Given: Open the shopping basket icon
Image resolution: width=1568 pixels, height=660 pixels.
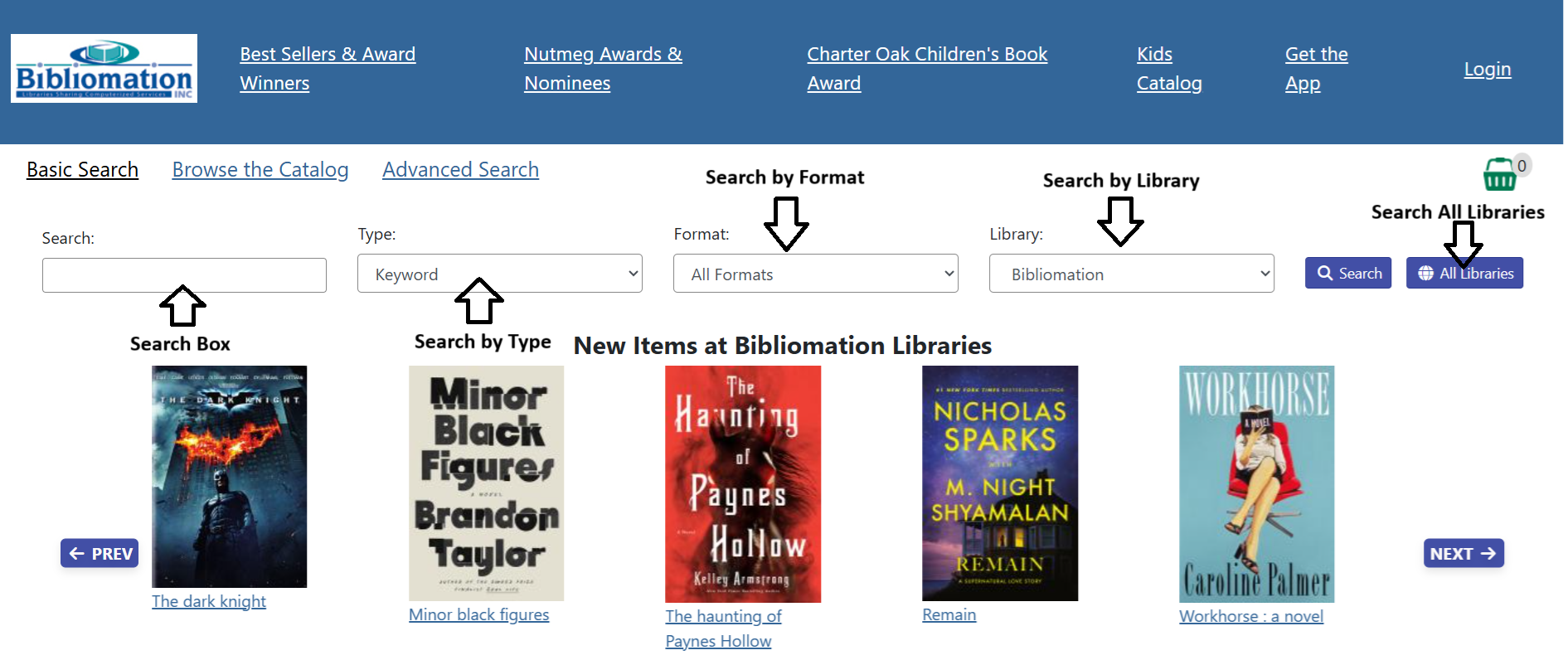Looking at the screenshot, I should click(1499, 174).
